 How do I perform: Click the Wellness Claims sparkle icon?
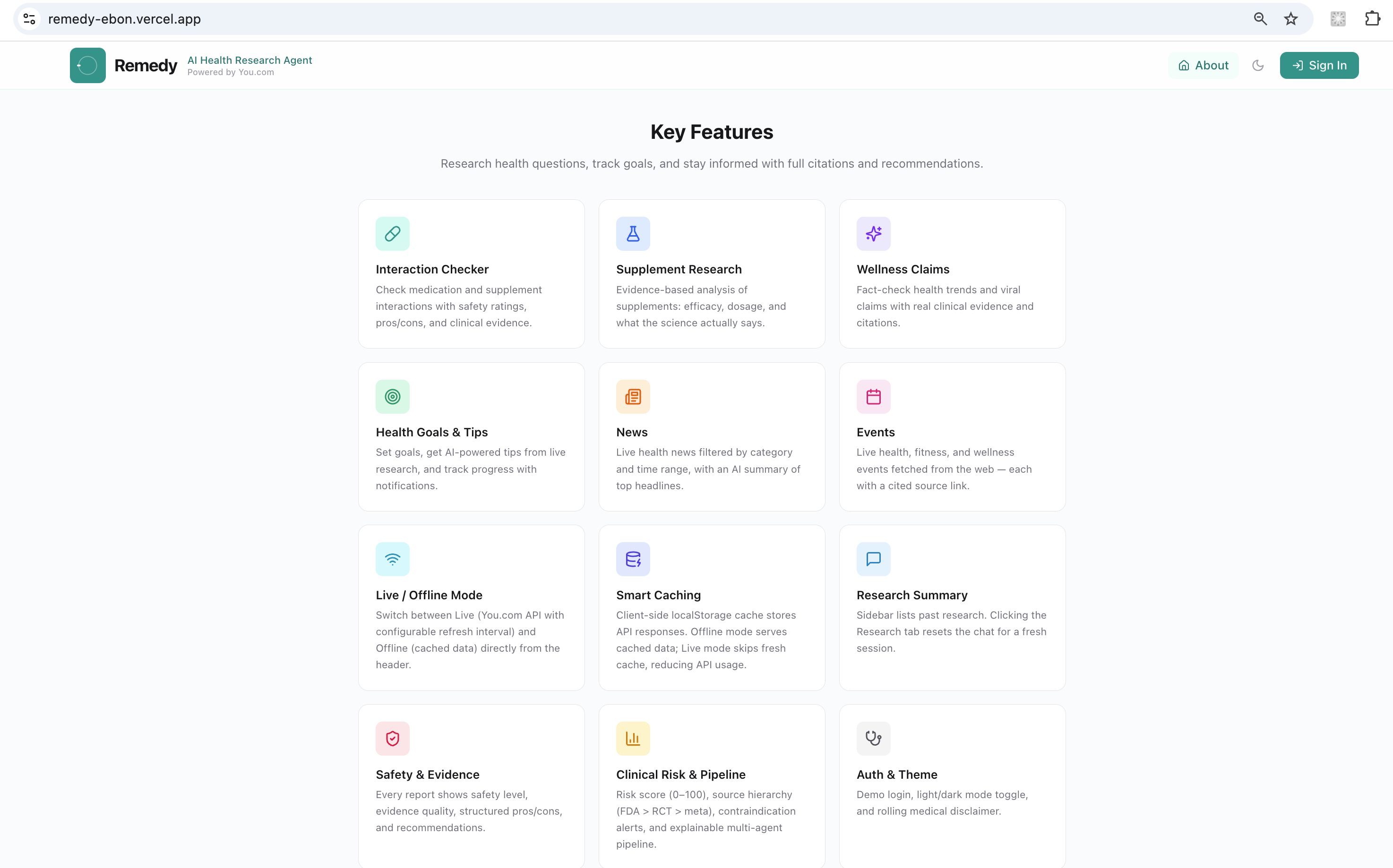(x=873, y=234)
